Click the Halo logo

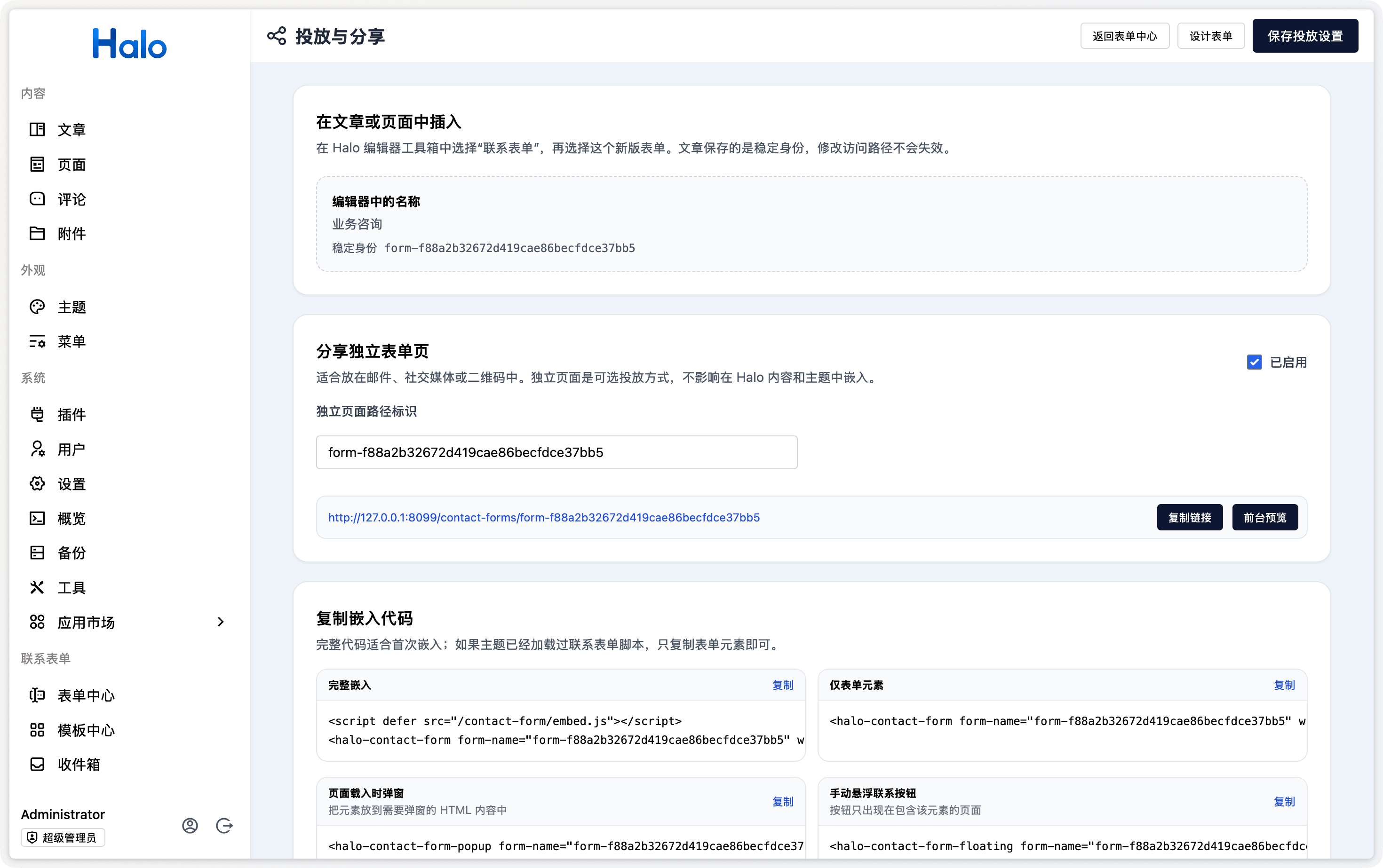point(130,44)
